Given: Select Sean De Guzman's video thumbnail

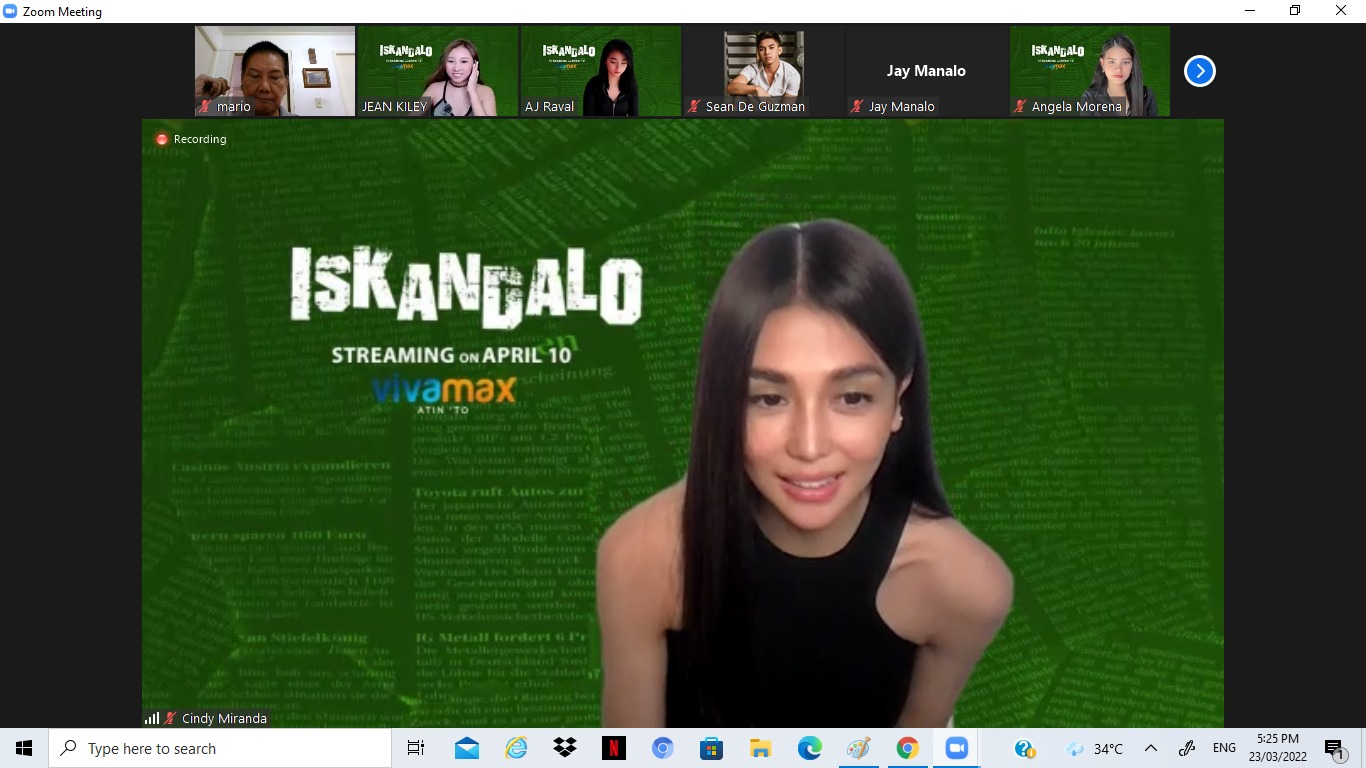Looking at the screenshot, I should coord(764,71).
